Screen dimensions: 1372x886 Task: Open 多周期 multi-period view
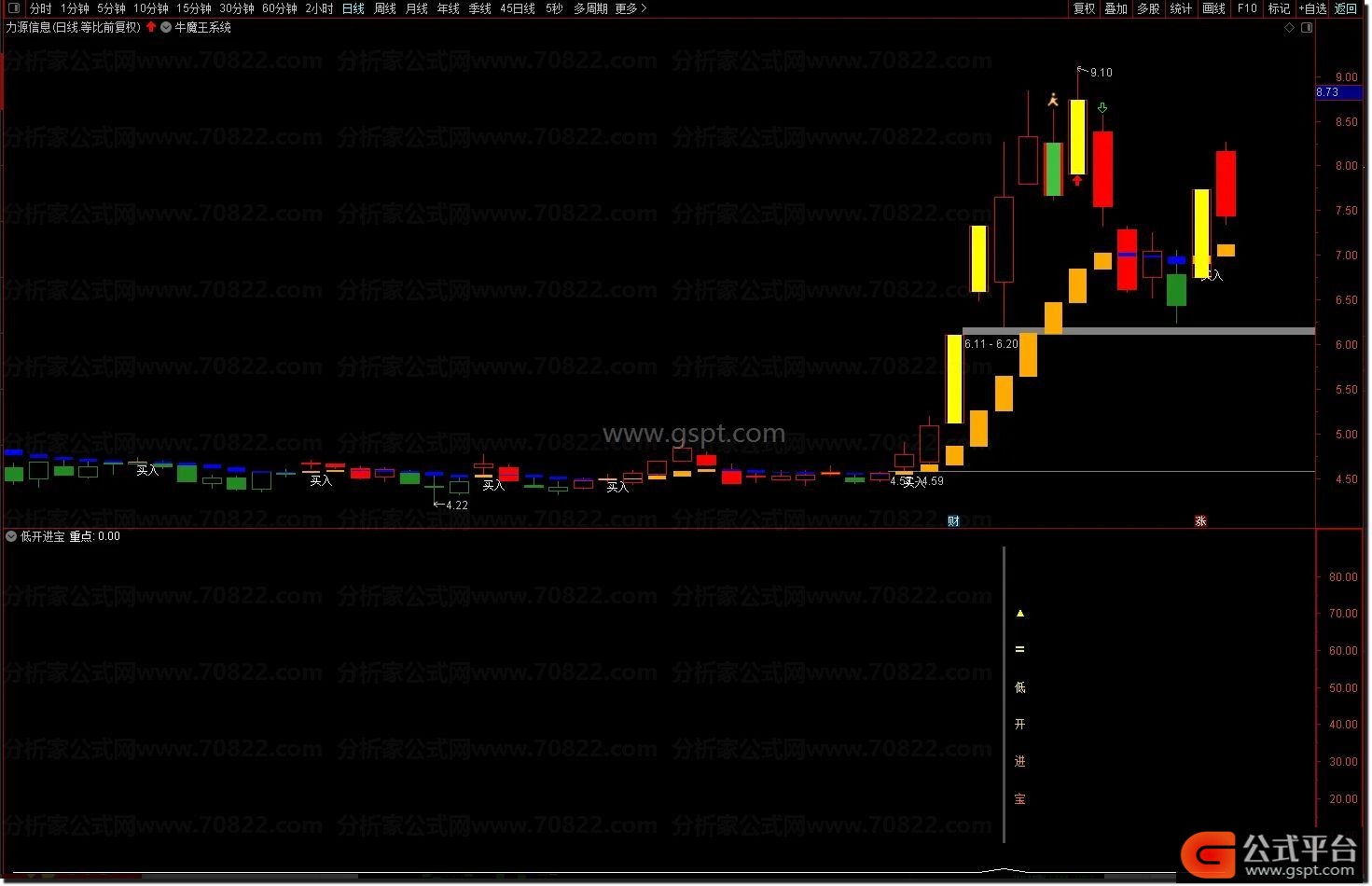(x=590, y=8)
